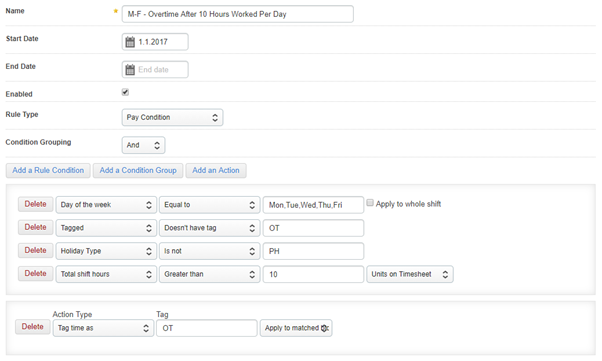Image resolution: width=602 pixels, height=361 pixels.
Task: Open the Total shift hours condition dropdown
Action: pos(106,274)
